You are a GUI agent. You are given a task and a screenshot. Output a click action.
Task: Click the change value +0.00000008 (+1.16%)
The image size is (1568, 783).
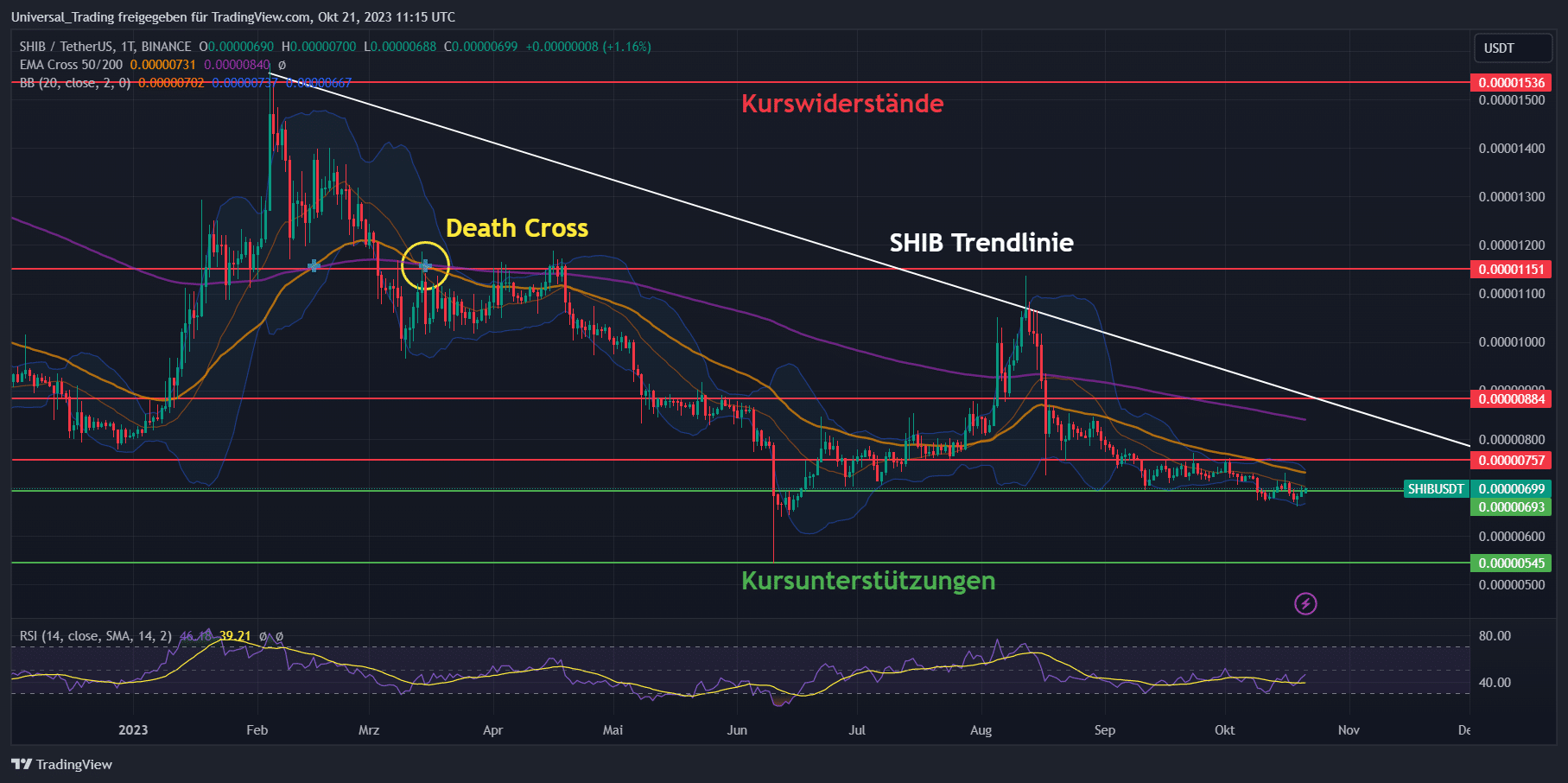[588, 47]
